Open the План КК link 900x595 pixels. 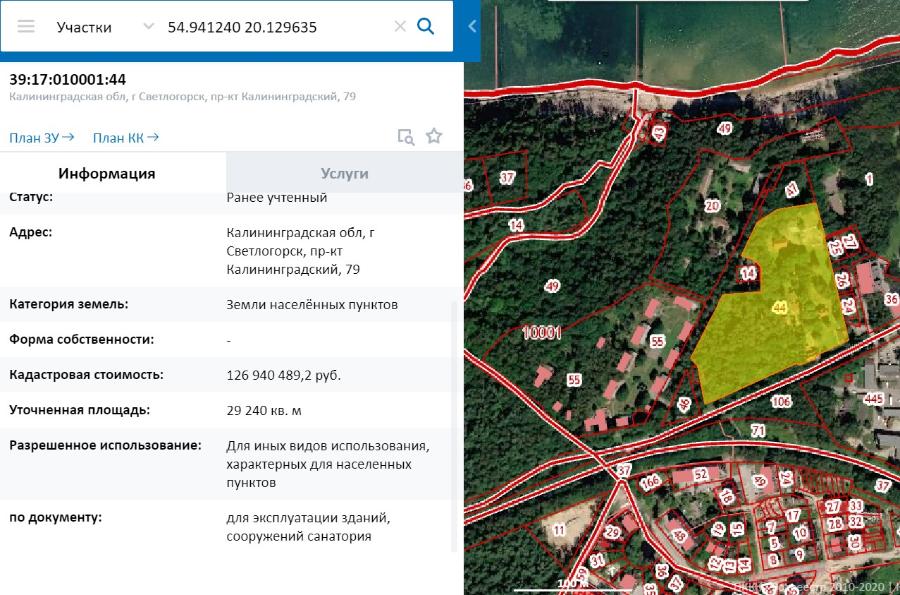click(x=125, y=137)
